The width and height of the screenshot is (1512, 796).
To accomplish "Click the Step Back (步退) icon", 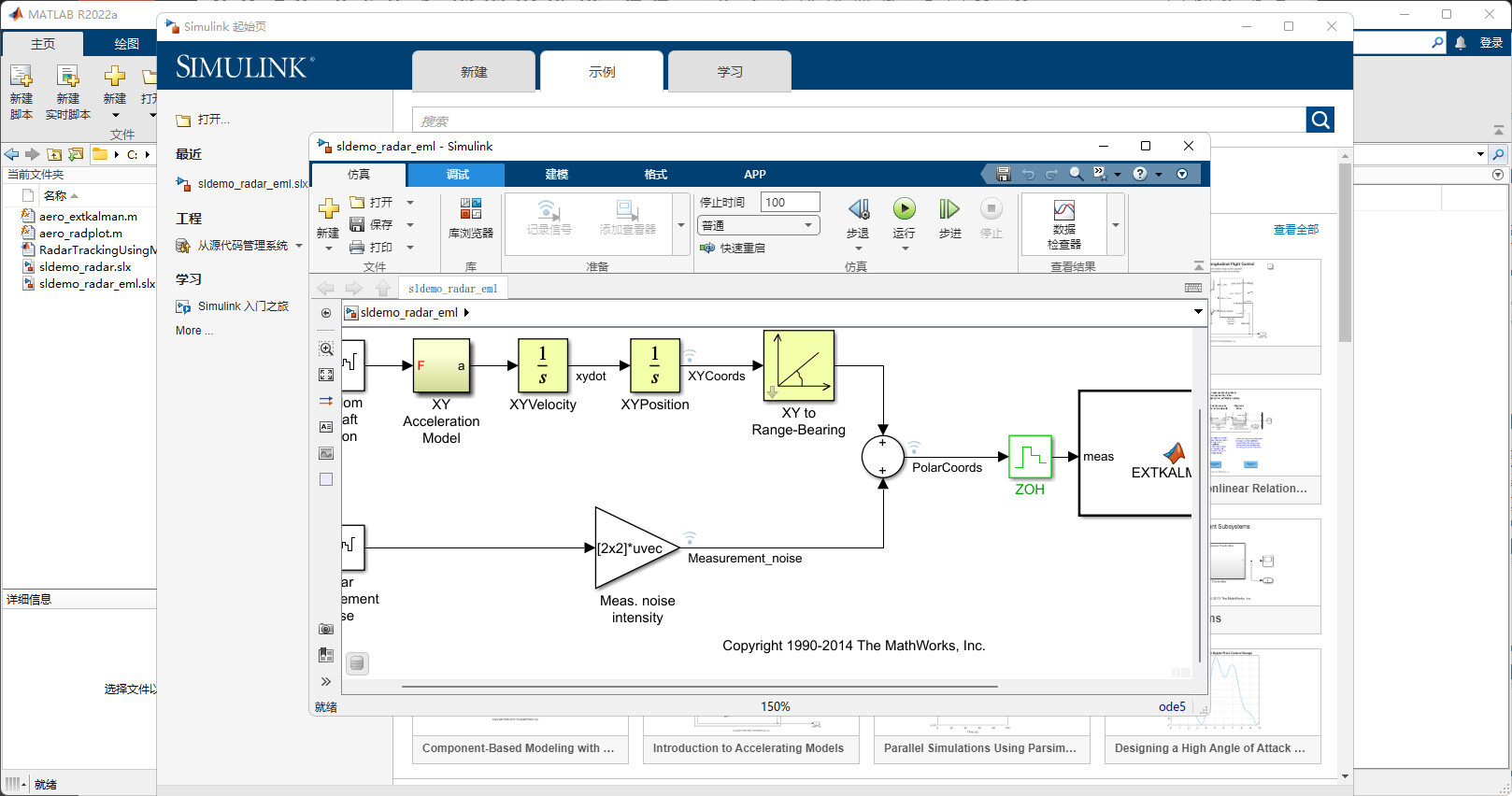I will coord(858,209).
